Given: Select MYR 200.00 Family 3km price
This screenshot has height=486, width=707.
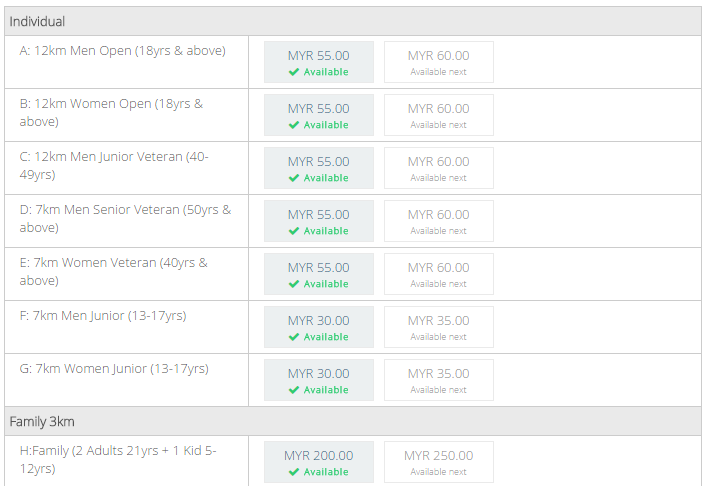Looking at the screenshot, I should click(x=318, y=462).
